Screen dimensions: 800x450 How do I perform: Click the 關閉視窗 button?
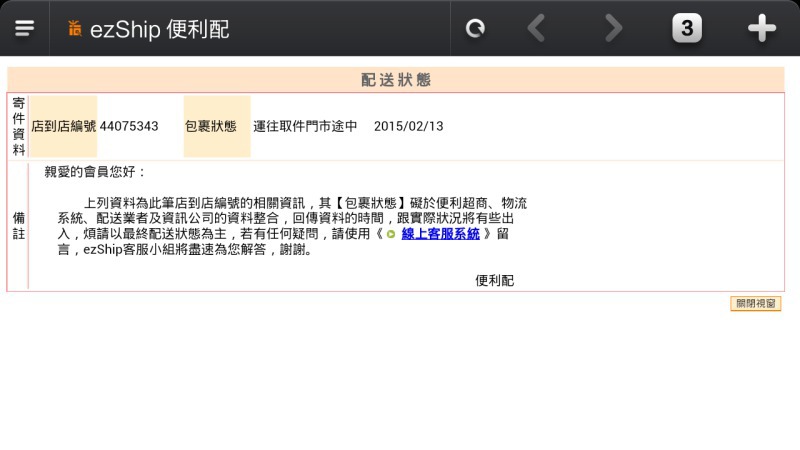756,303
